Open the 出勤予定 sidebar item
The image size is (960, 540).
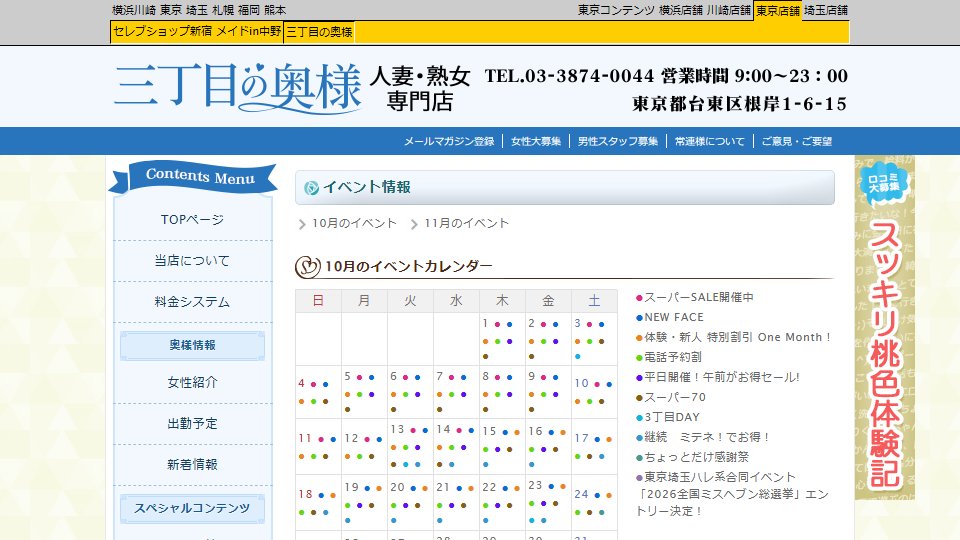tap(192, 424)
